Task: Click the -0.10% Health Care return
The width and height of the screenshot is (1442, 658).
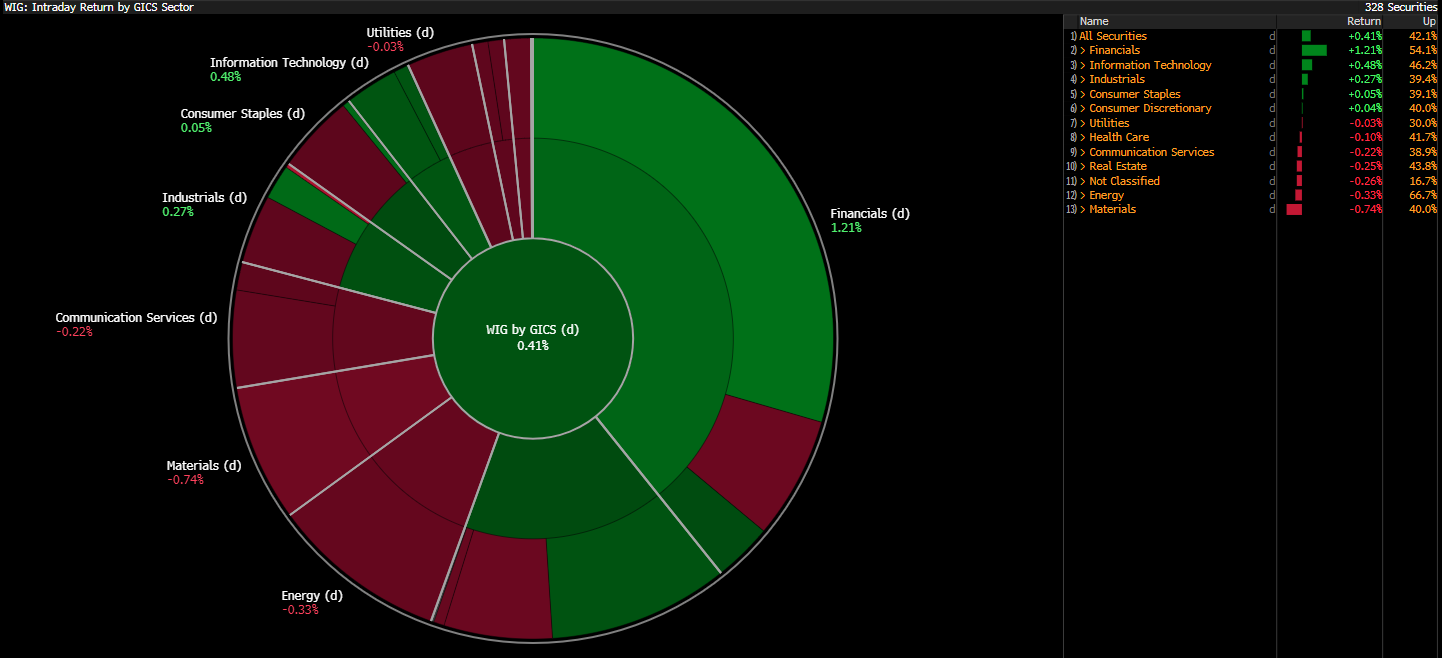Action: (1366, 137)
